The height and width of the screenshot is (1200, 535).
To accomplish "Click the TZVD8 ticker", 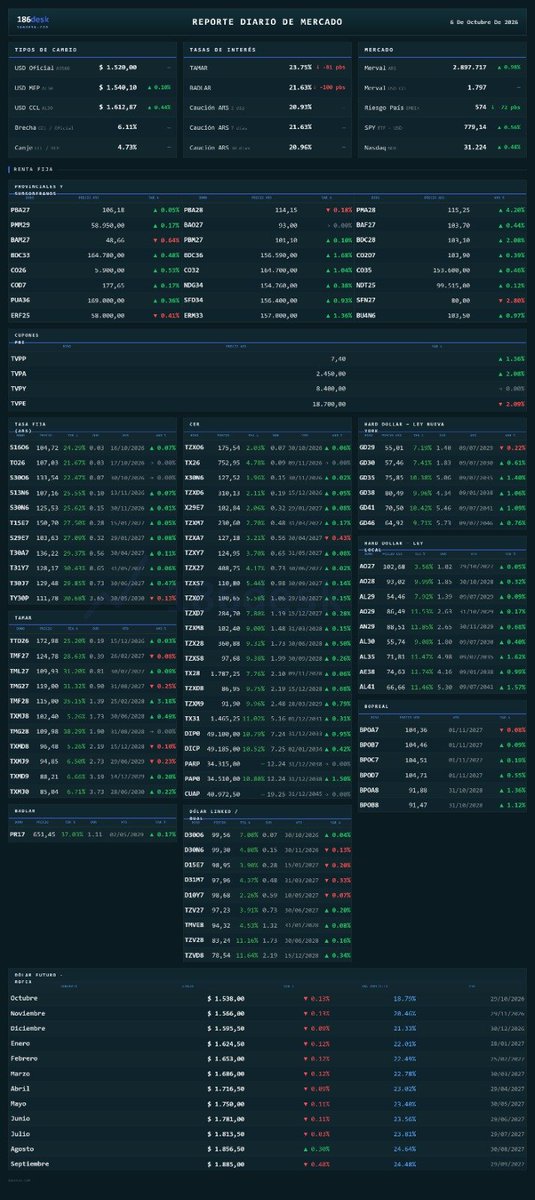I will [x=196, y=954].
